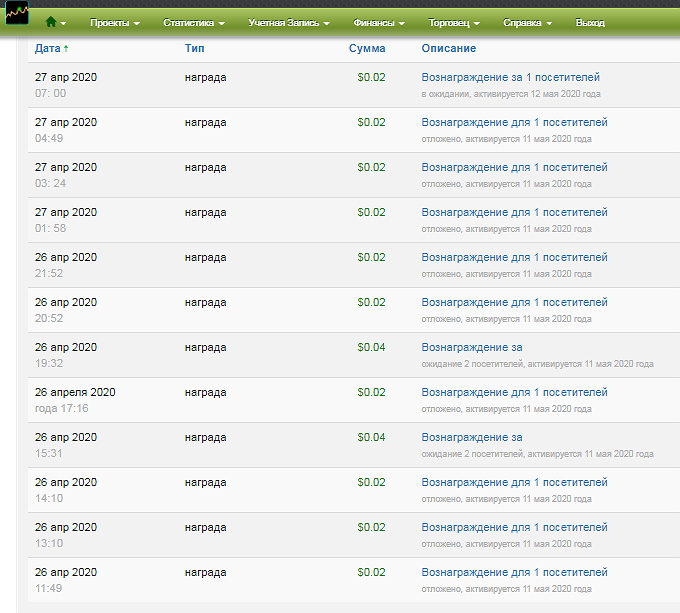Image resolution: width=680 pixels, height=613 pixels.
Task: Click the $0.02 amount at 14:10
Action: 371,483
